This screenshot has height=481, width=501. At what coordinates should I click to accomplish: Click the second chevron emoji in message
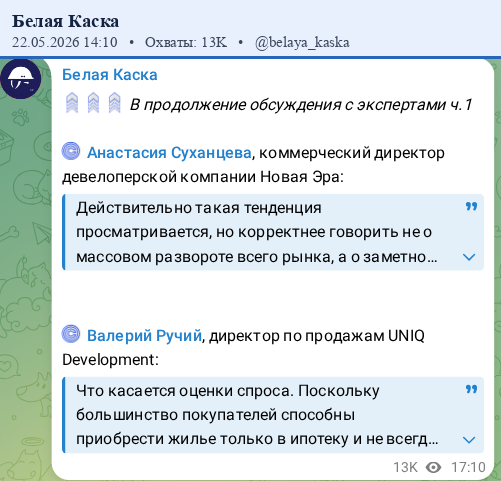[x=93, y=103]
